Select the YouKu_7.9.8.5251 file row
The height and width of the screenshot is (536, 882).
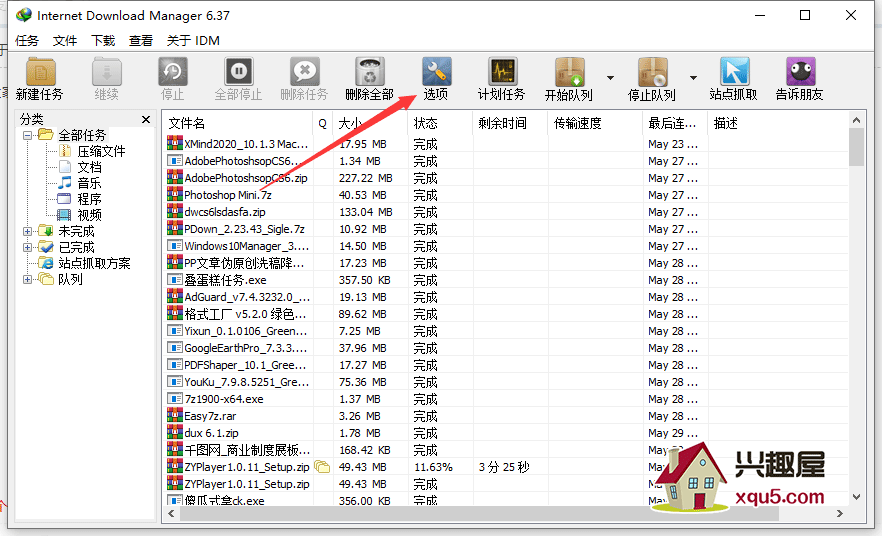coord(506,382)
